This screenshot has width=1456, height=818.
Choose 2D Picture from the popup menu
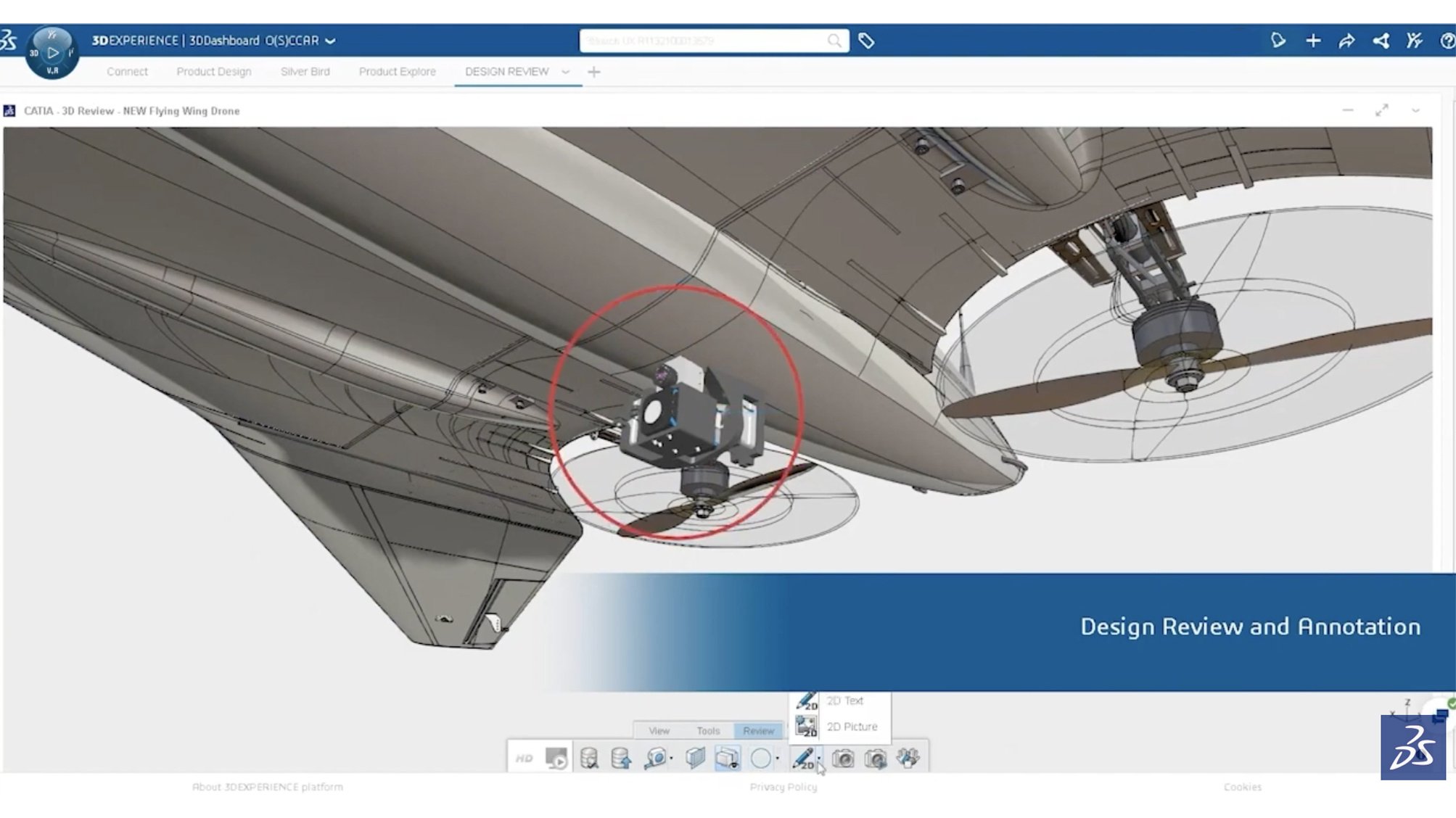[851, 727]
